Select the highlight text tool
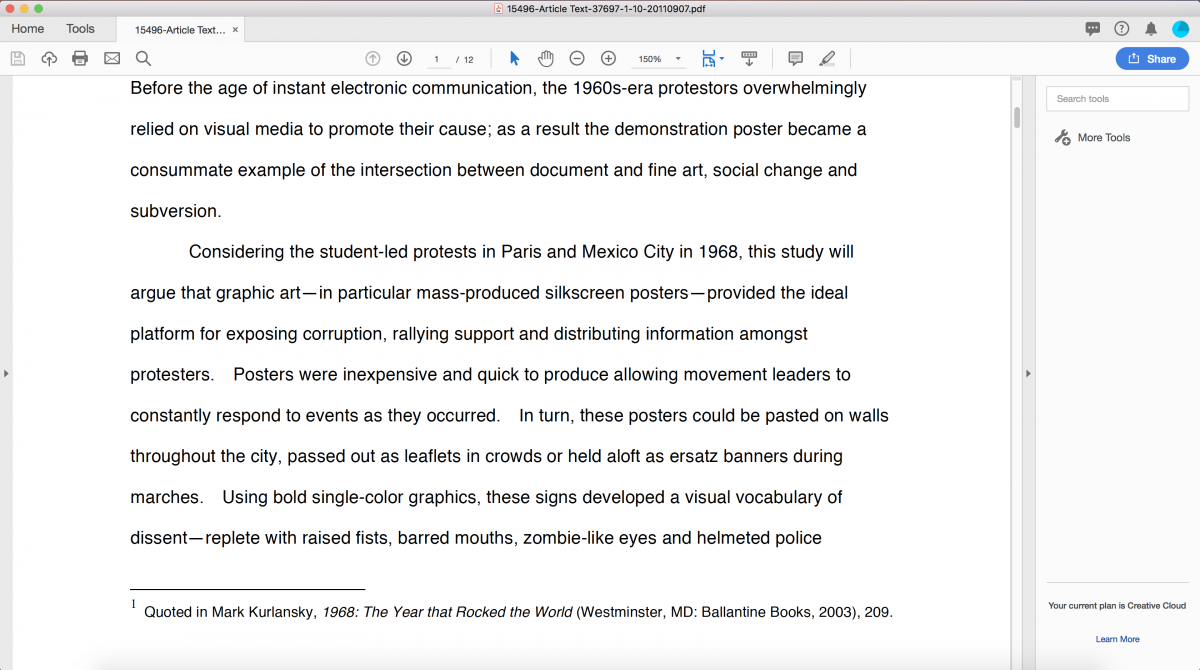The height and width of the screenshot is (670, 1200). tap(827, 59)
